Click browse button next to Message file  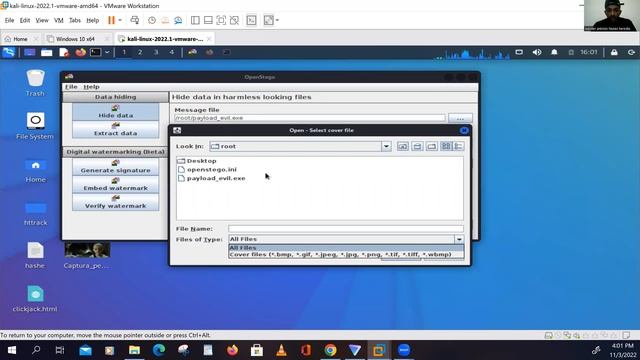coord(460,118)
